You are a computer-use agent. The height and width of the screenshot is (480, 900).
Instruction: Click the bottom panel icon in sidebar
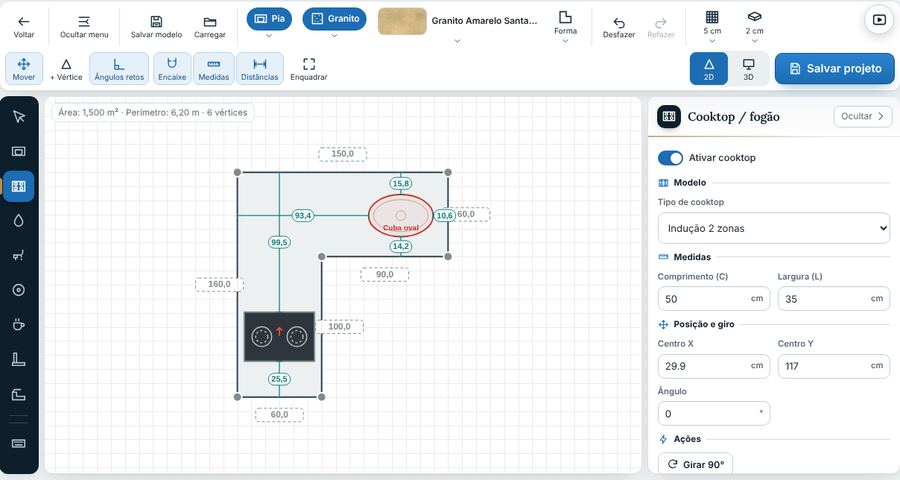tap(19, 443)
